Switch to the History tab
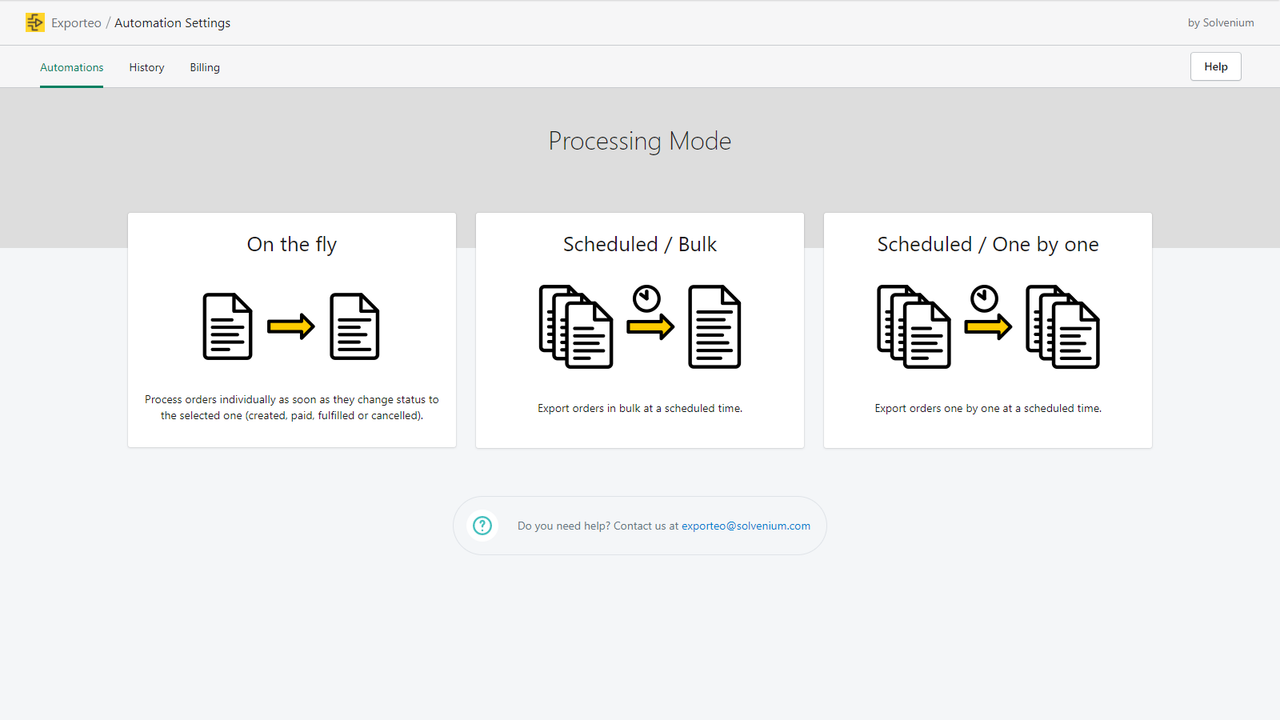Image resolution: width=1280 pixels, height=720 pixels. coord(146,67)
